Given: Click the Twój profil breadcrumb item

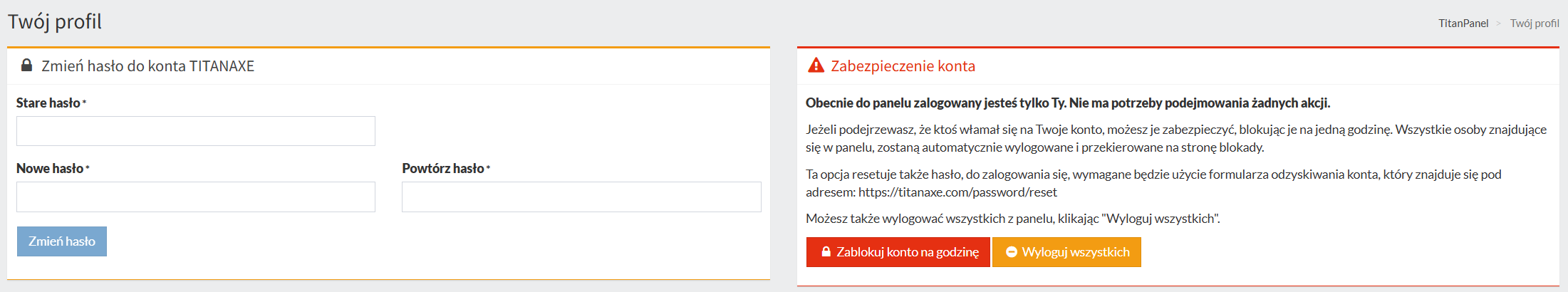Looking at the screenshot, I should [1535, 24].
